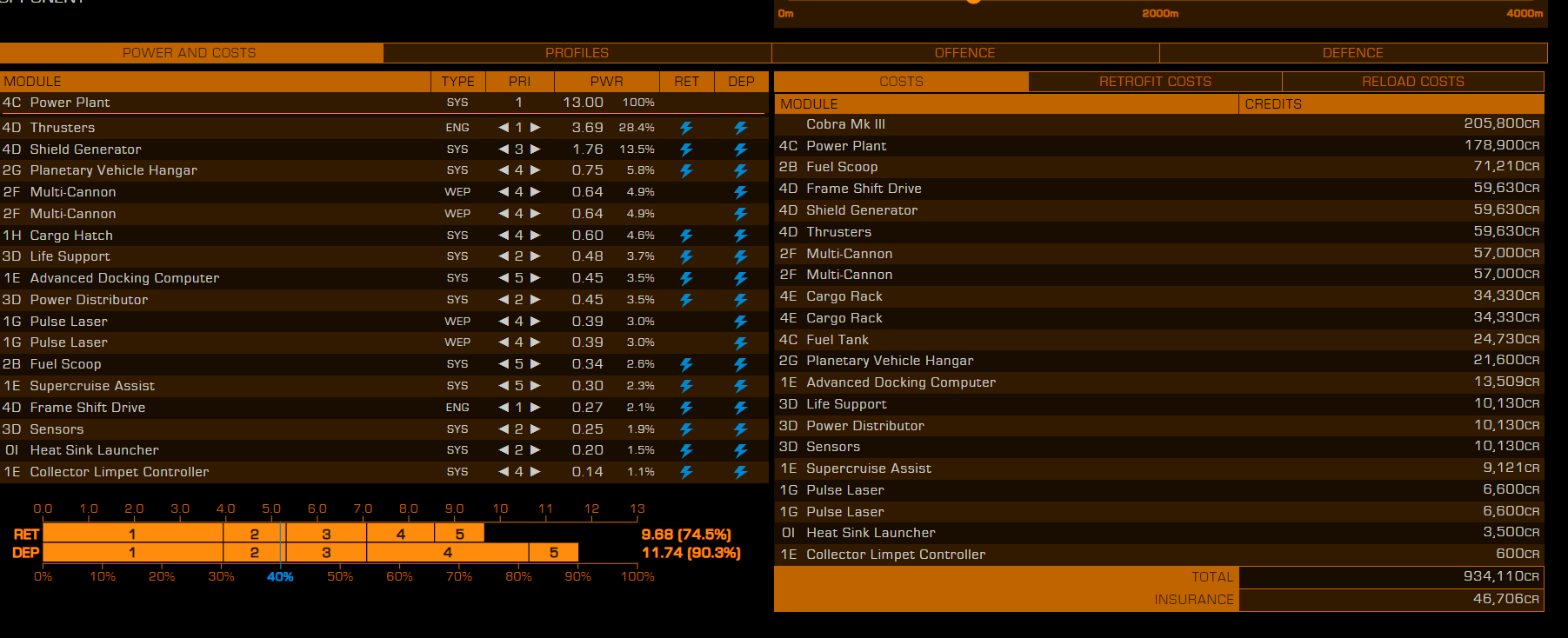Toggle Sensors retracted power icon
Viewport: 1568px width, 638px height.
[686, 429]
